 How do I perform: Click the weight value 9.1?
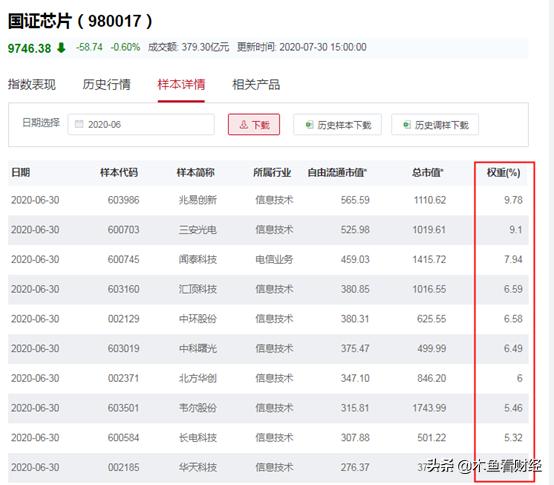click(515, 230)
